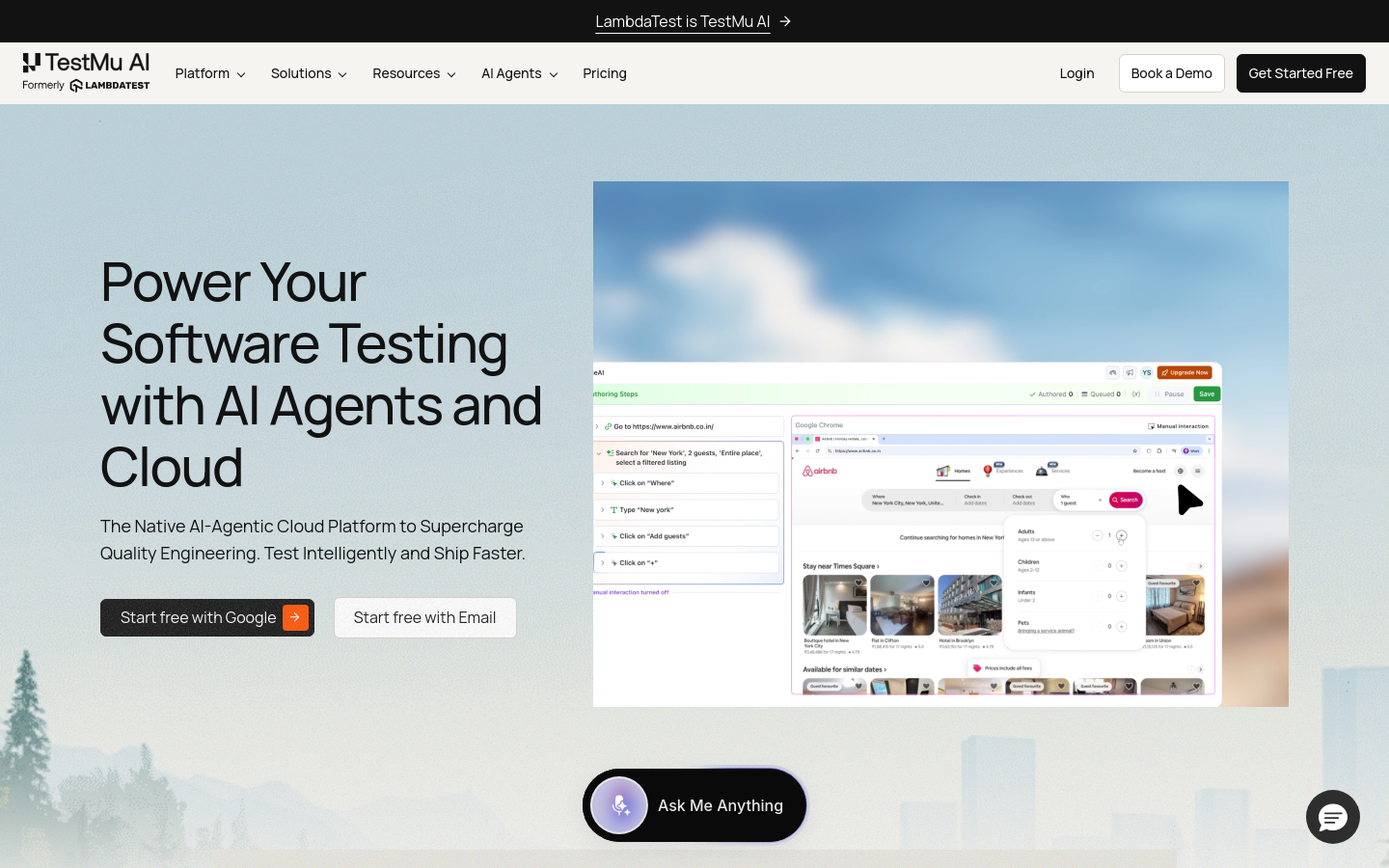Click the green Save button in demo preview
Viewport: 1389px width, 868px height.
(x=1207, y=393)
